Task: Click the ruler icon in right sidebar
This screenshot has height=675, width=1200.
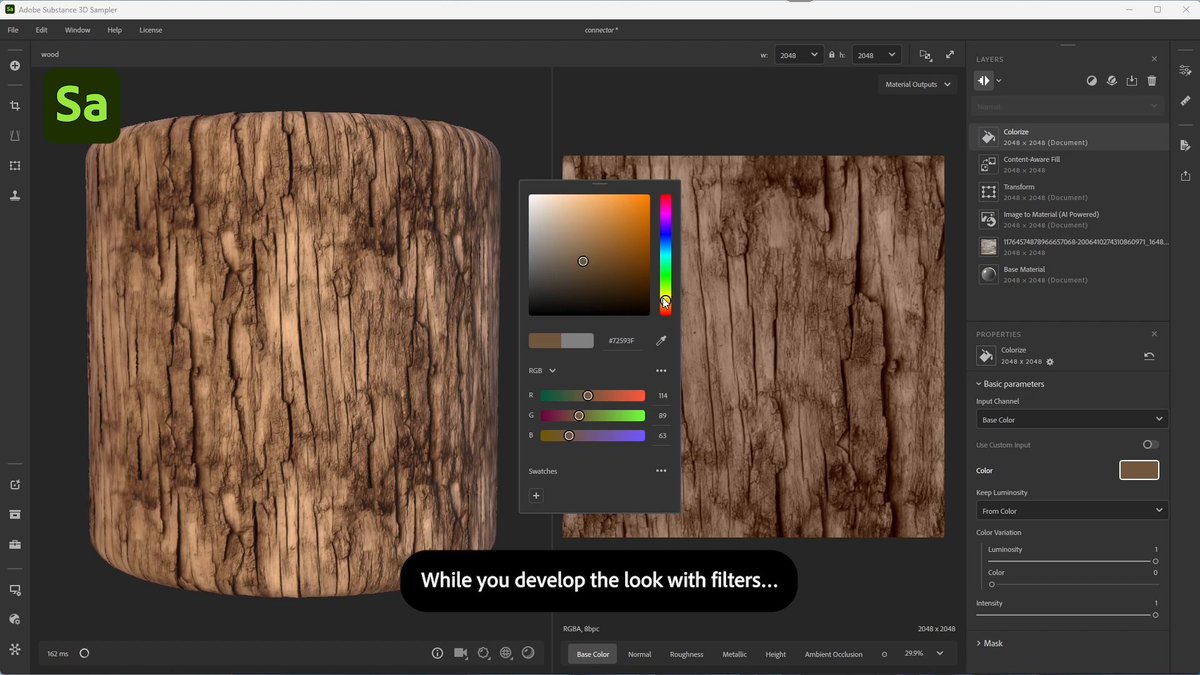Action: tap(1185, 100)
